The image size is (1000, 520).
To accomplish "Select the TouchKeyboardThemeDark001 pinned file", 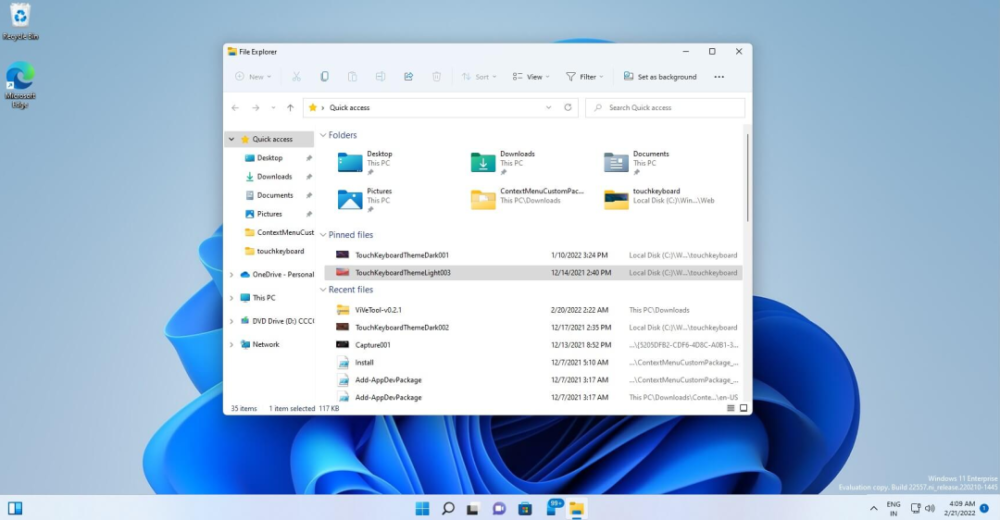I will coord(402,255).
